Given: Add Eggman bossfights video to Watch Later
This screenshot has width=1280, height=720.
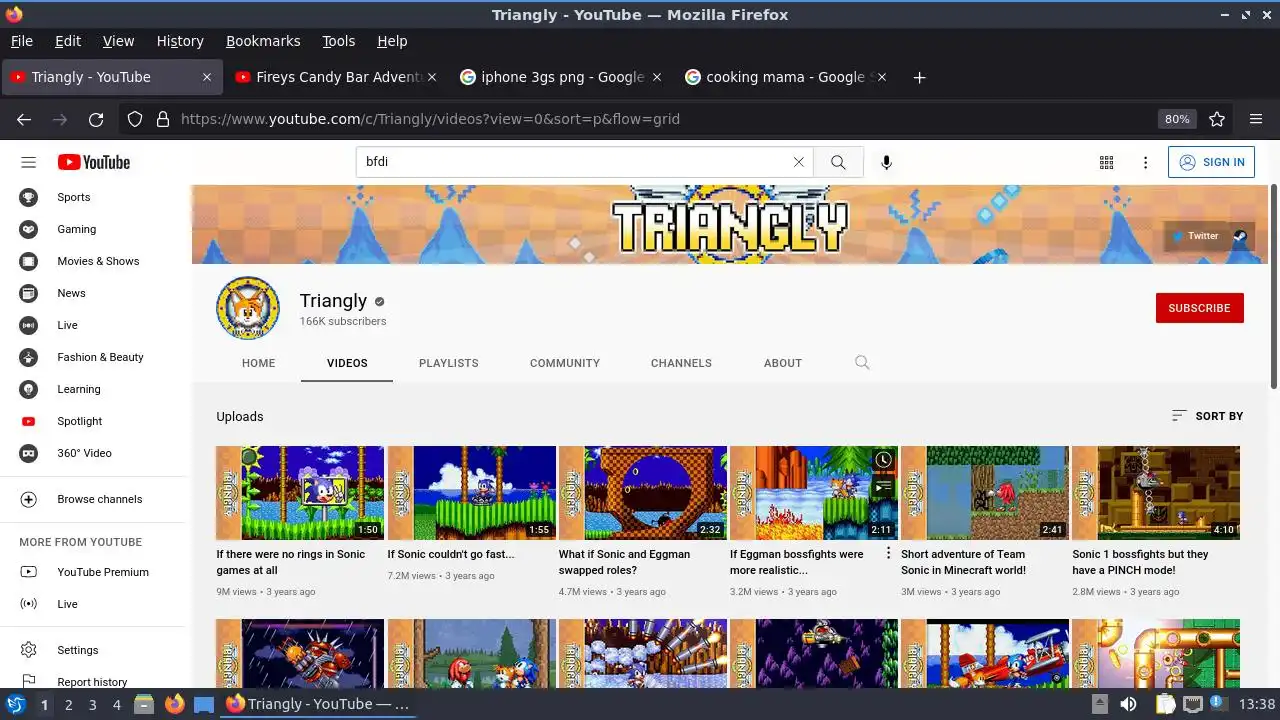Looking at the screenshot, I should 883,460.
